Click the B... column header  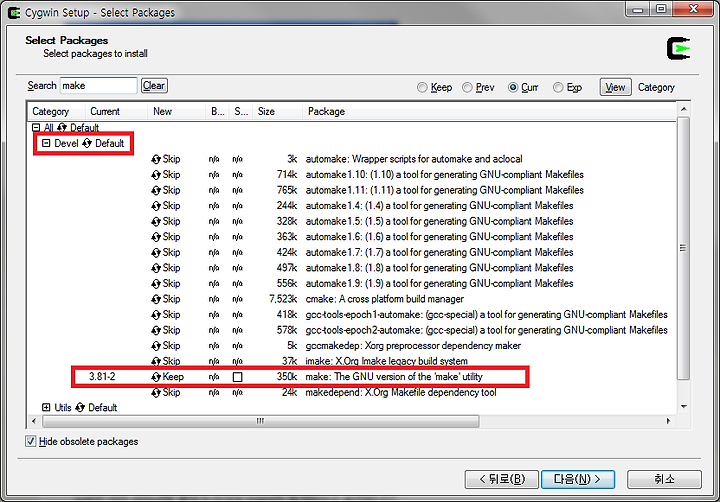tap(218, 112)
